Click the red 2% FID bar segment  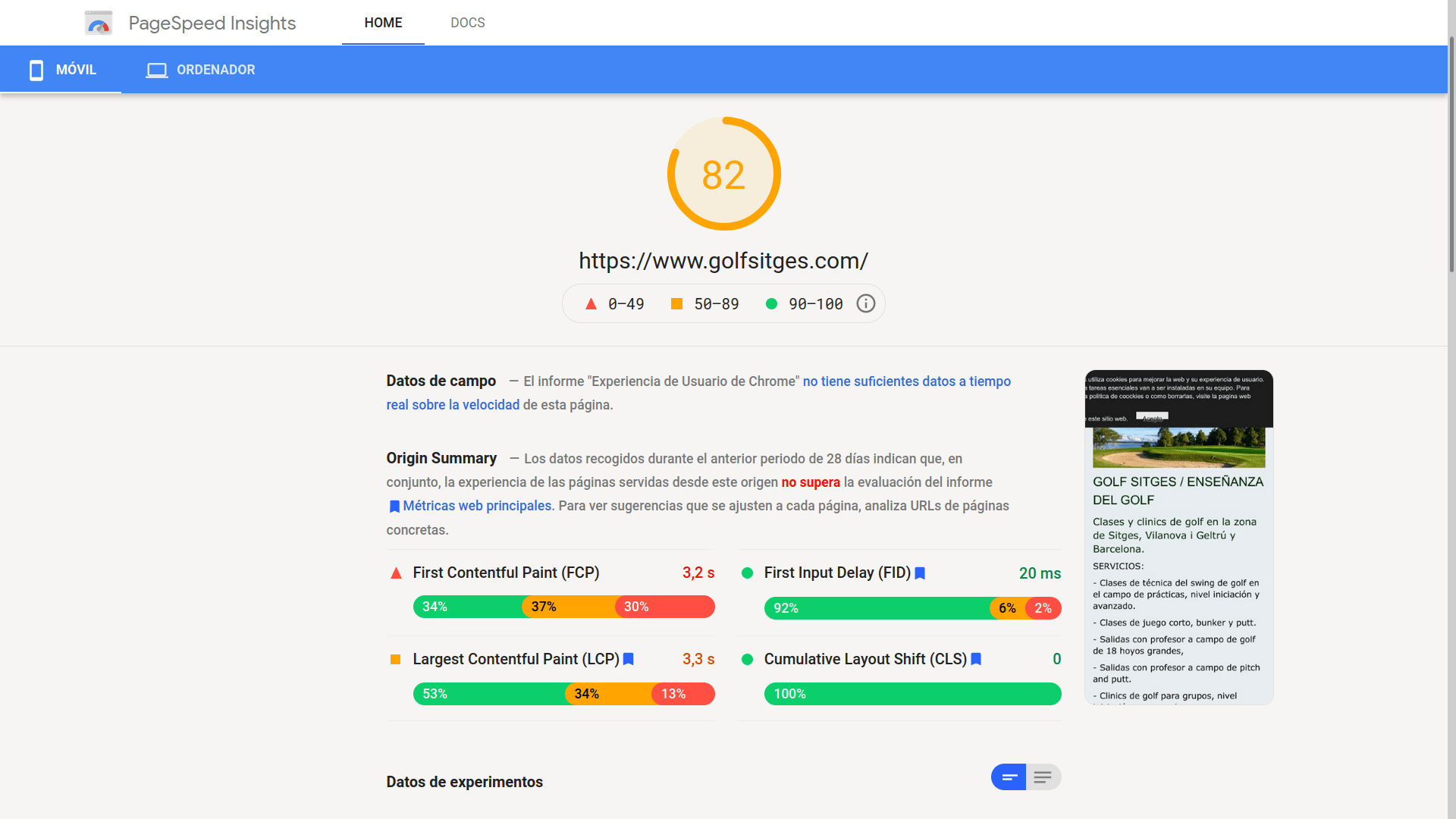pyautogui.click(x=1043, y=608)
